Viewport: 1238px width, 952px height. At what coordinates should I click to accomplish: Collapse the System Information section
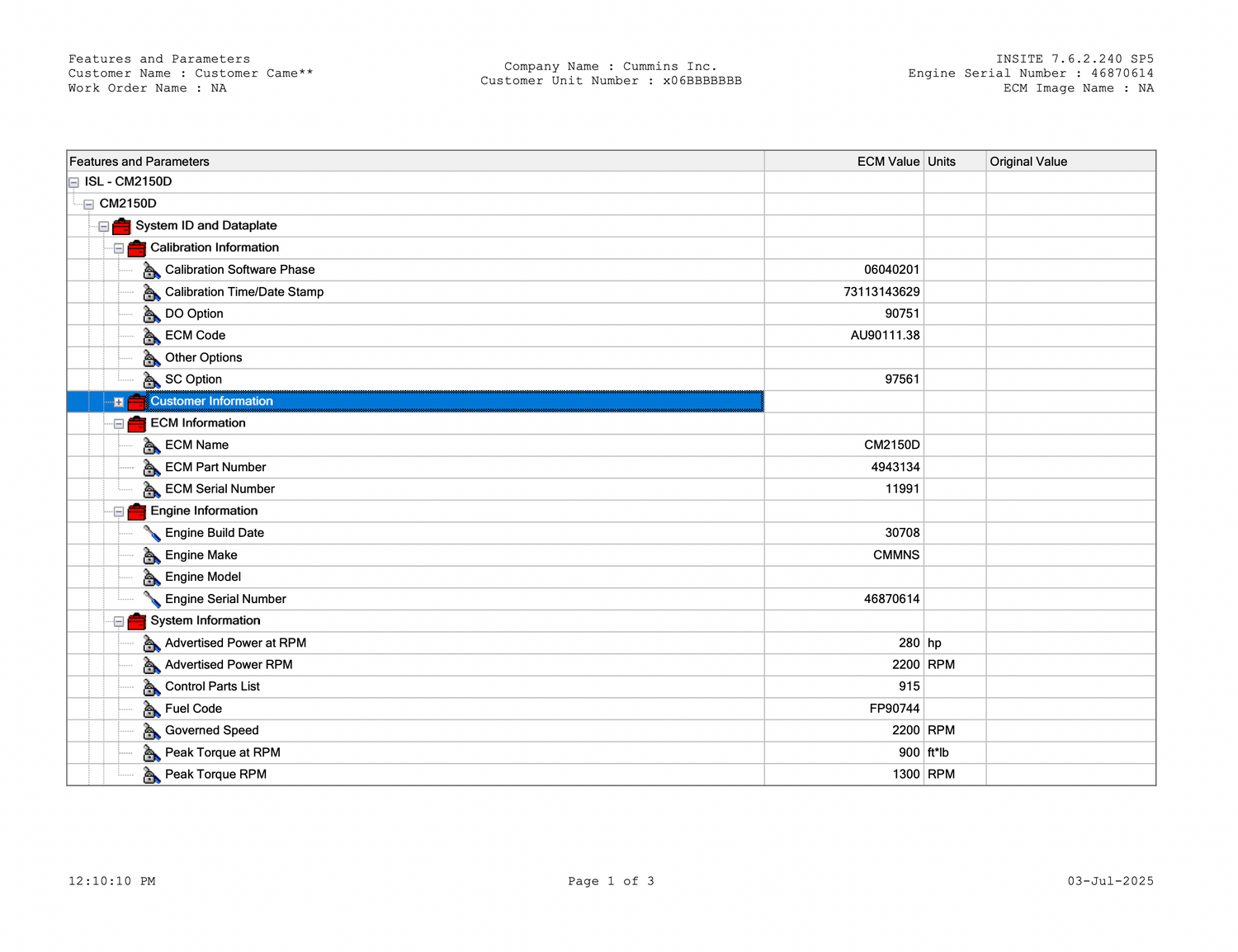point(119,622)
